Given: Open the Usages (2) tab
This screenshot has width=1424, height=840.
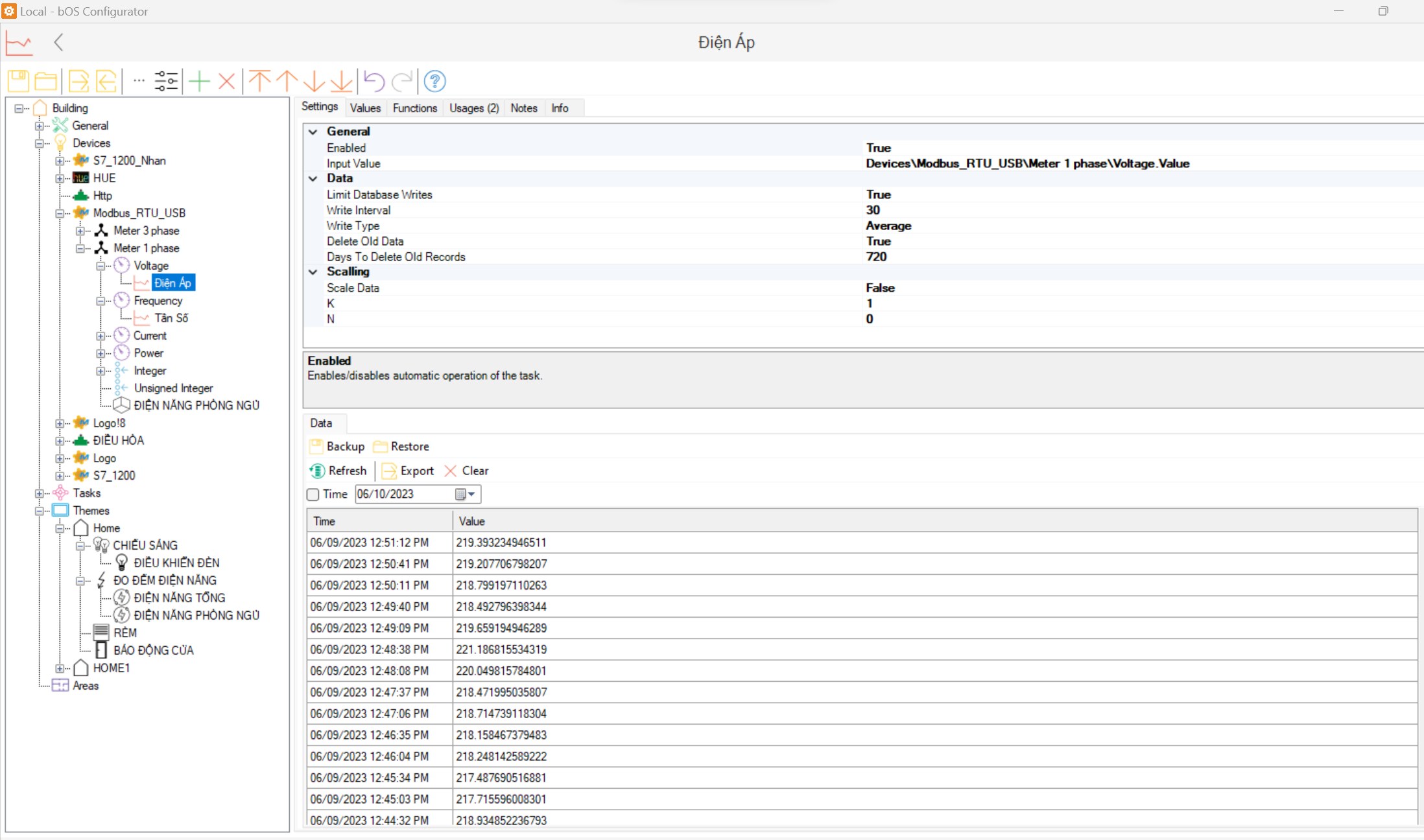Looking at the screenshot, I should [474, 108].
